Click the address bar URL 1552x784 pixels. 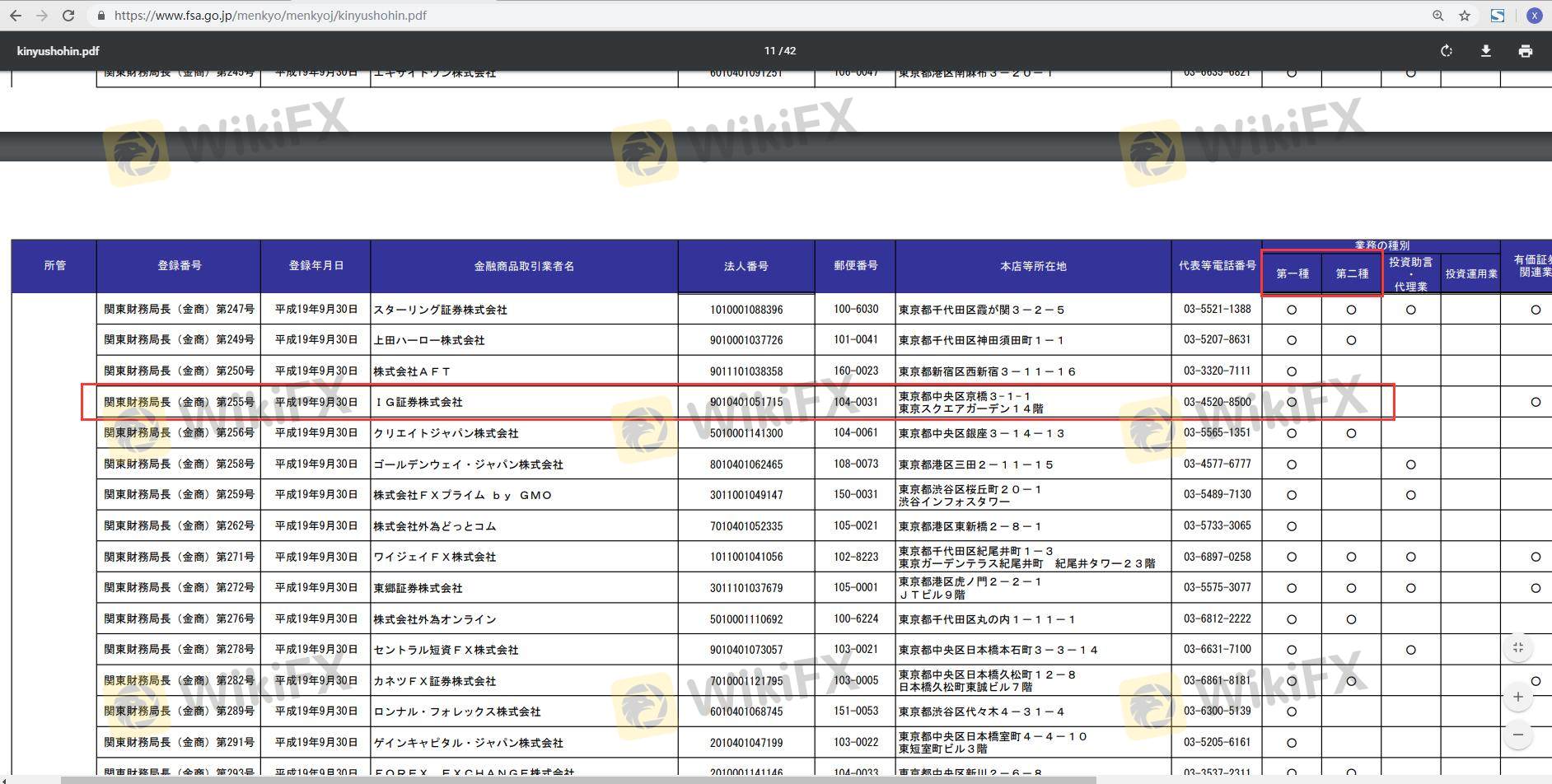click(x=270, y=16)
